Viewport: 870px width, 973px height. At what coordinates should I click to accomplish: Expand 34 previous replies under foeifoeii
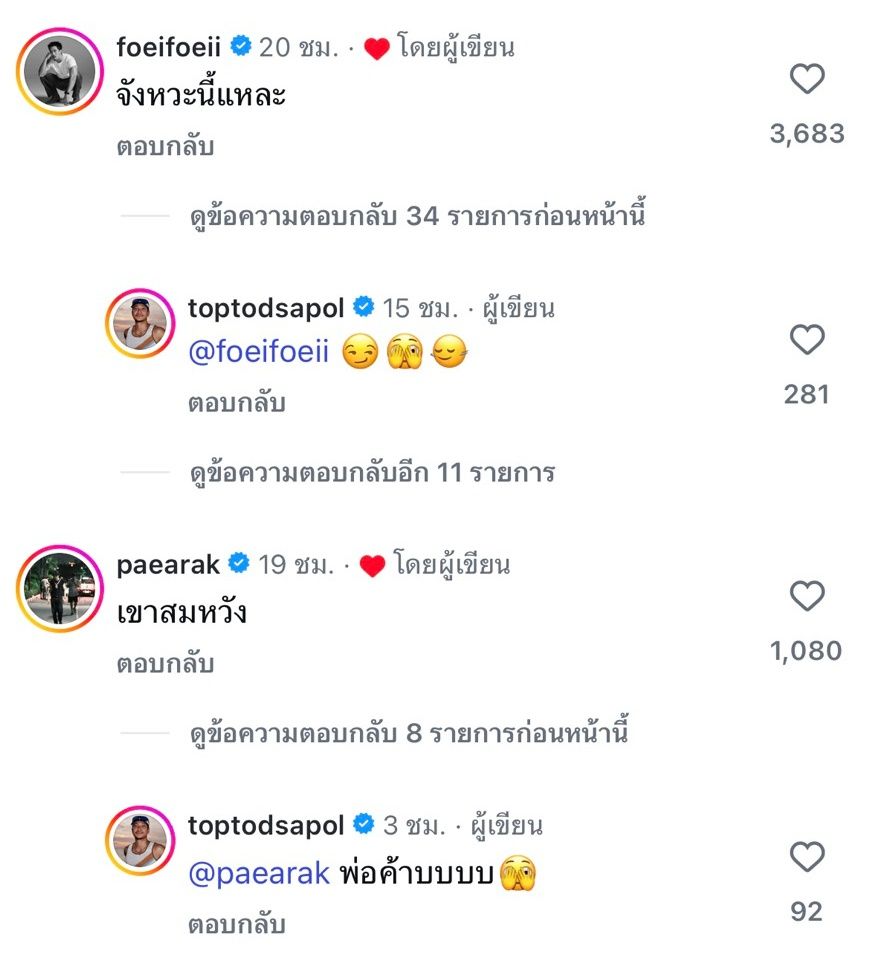417,216
